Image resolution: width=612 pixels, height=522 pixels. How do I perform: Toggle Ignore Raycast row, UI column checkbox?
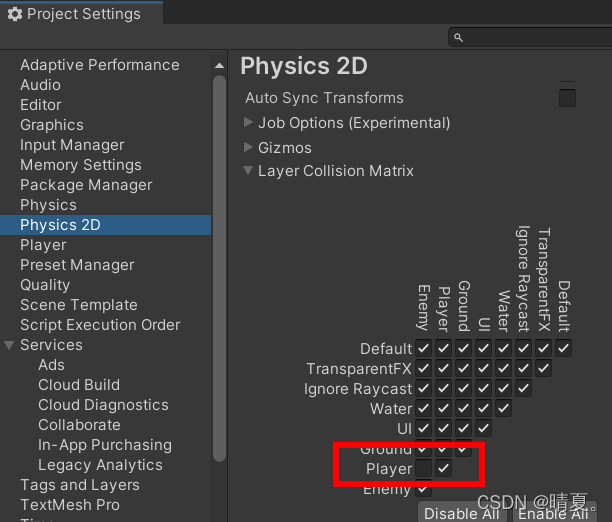tap(483, 388)
